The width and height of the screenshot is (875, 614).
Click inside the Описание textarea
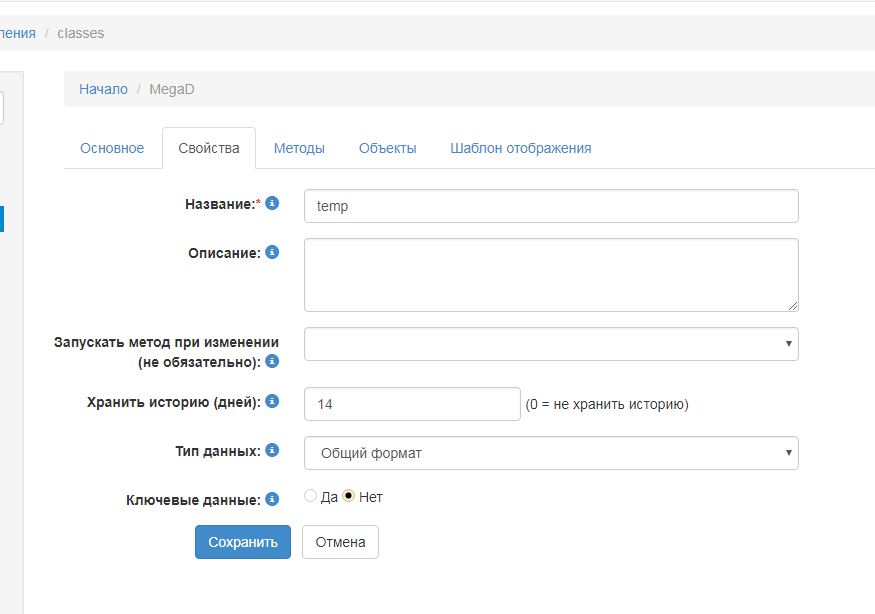click(550, 275)
